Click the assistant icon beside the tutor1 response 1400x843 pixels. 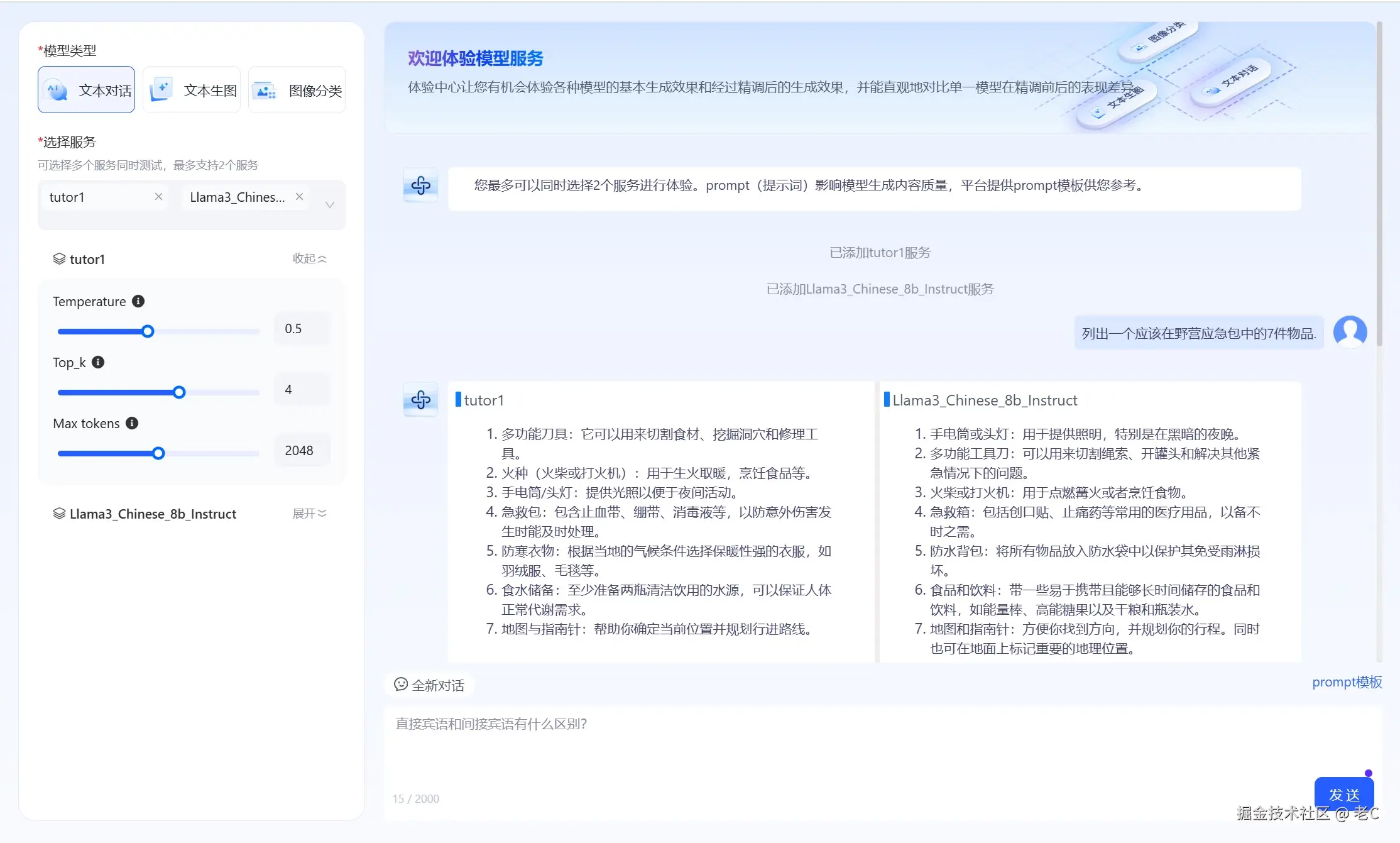[420, 400]
